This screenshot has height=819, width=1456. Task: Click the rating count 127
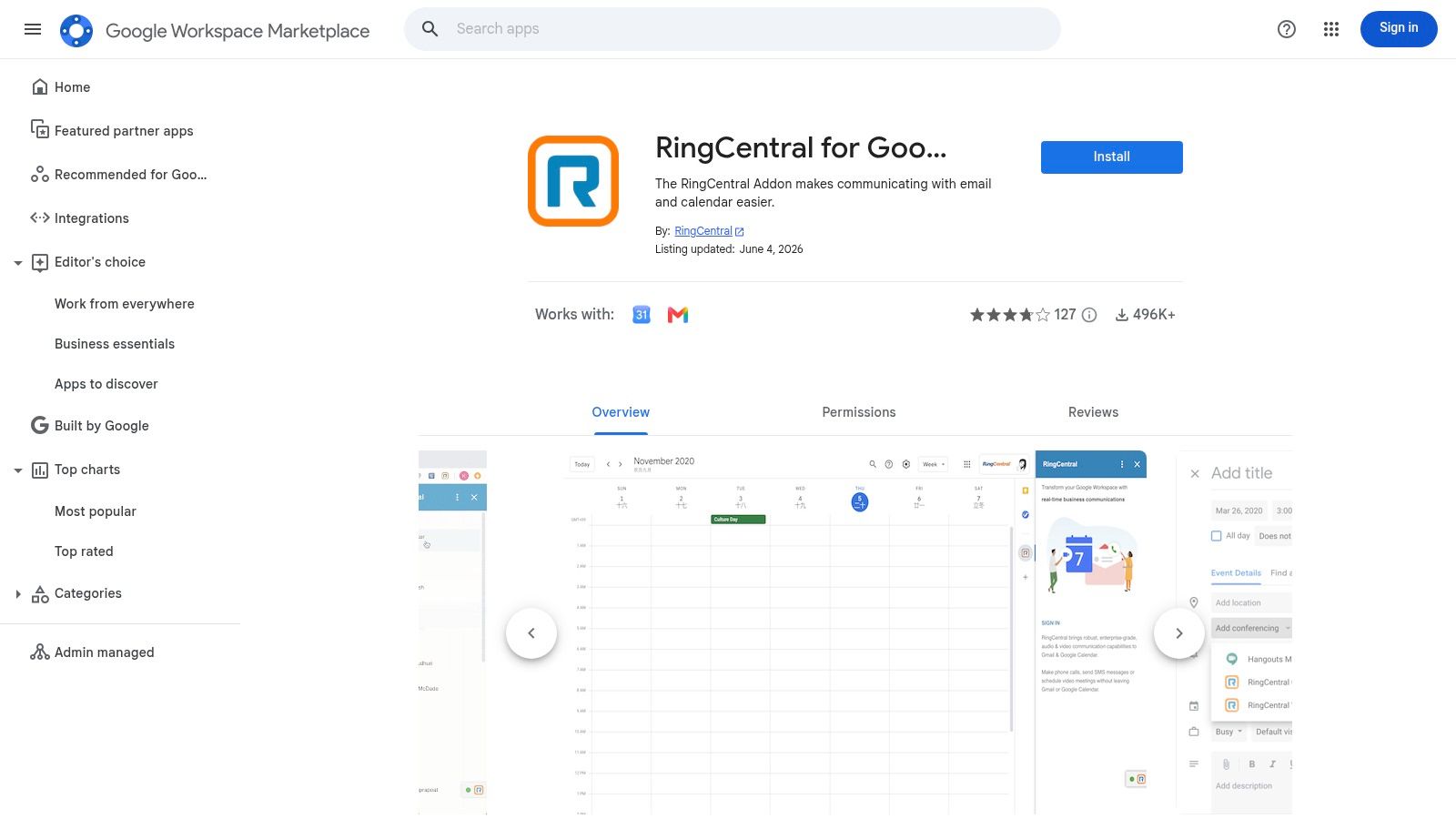(1065, 314)
